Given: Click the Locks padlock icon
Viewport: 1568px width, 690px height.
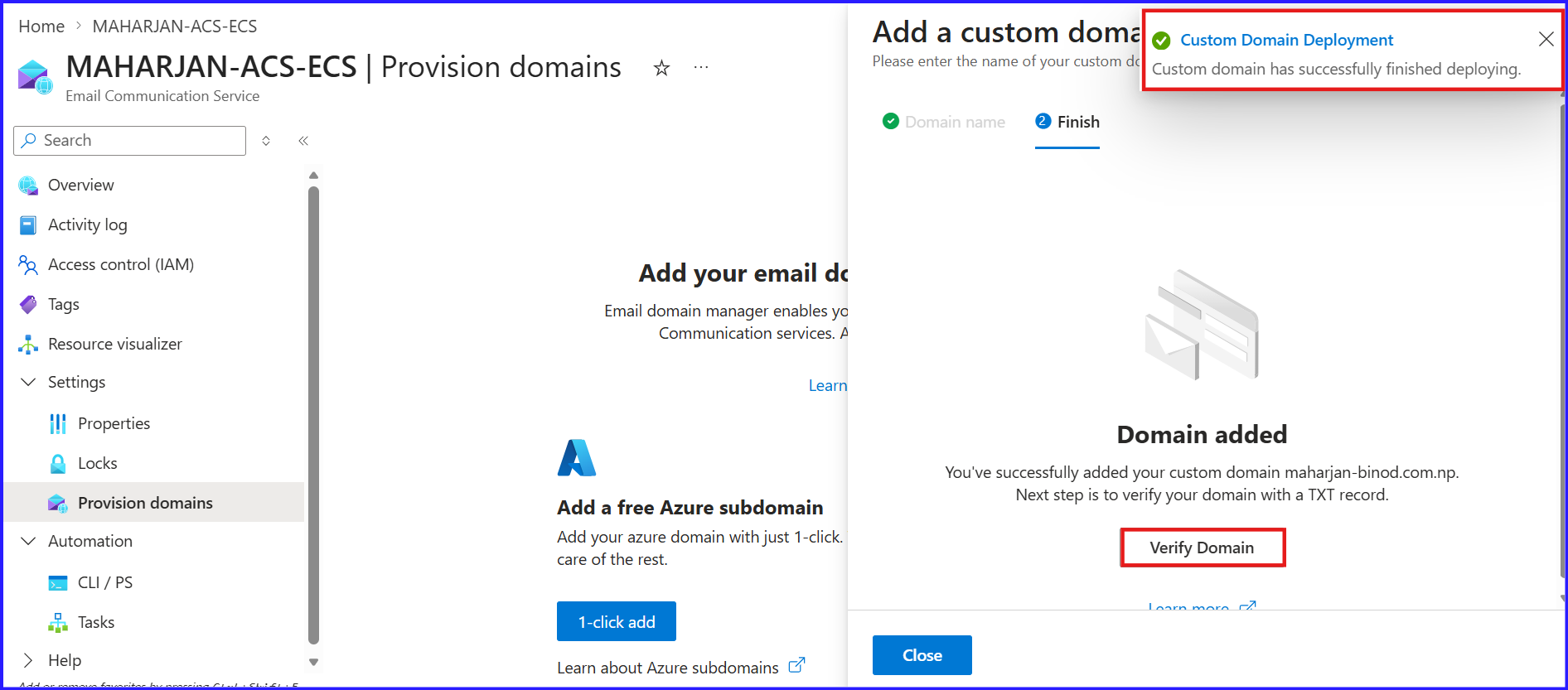Looking at the screenshot, I should [58, 464].
